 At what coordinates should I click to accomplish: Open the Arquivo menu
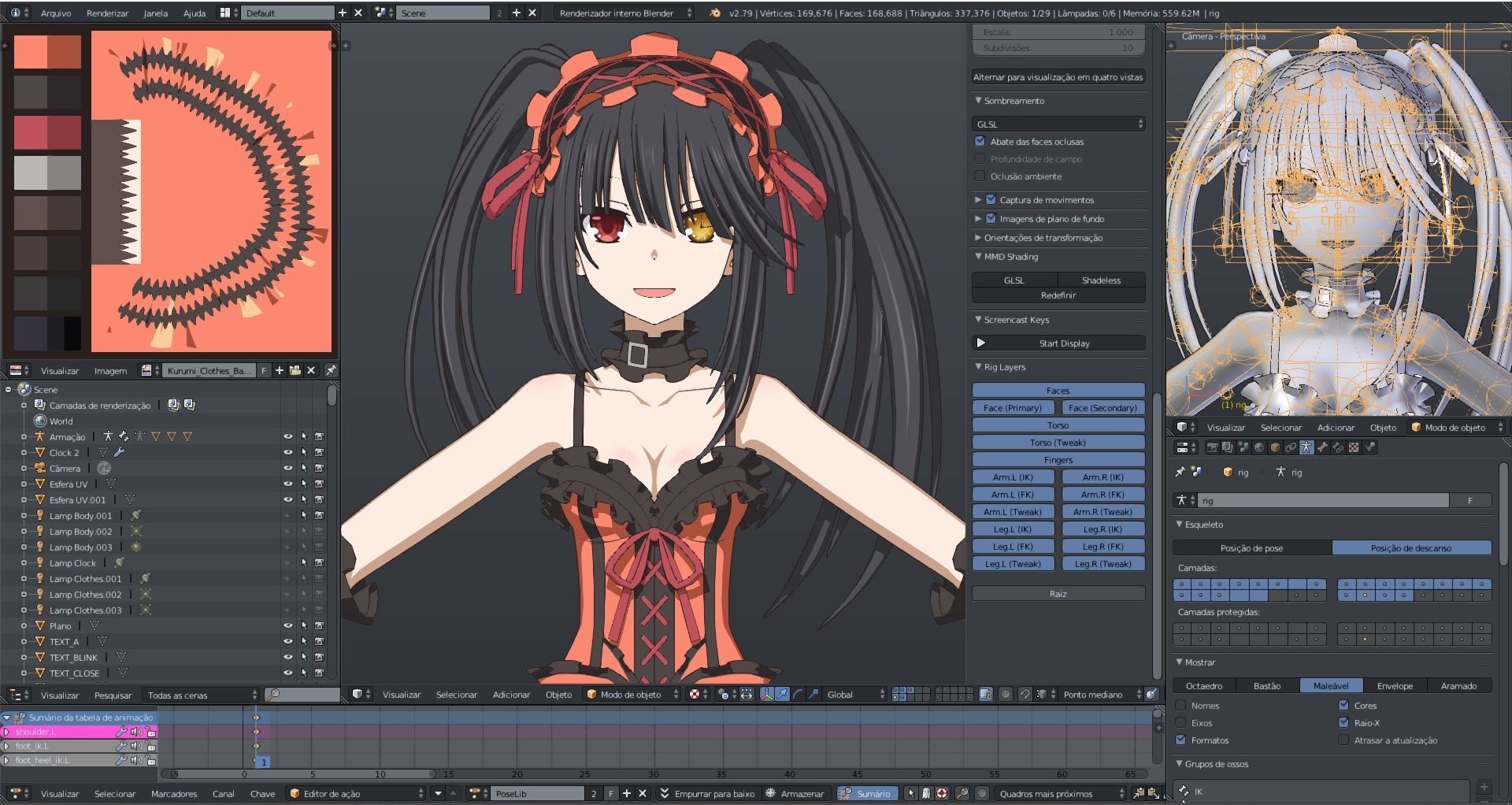[56, 13]
